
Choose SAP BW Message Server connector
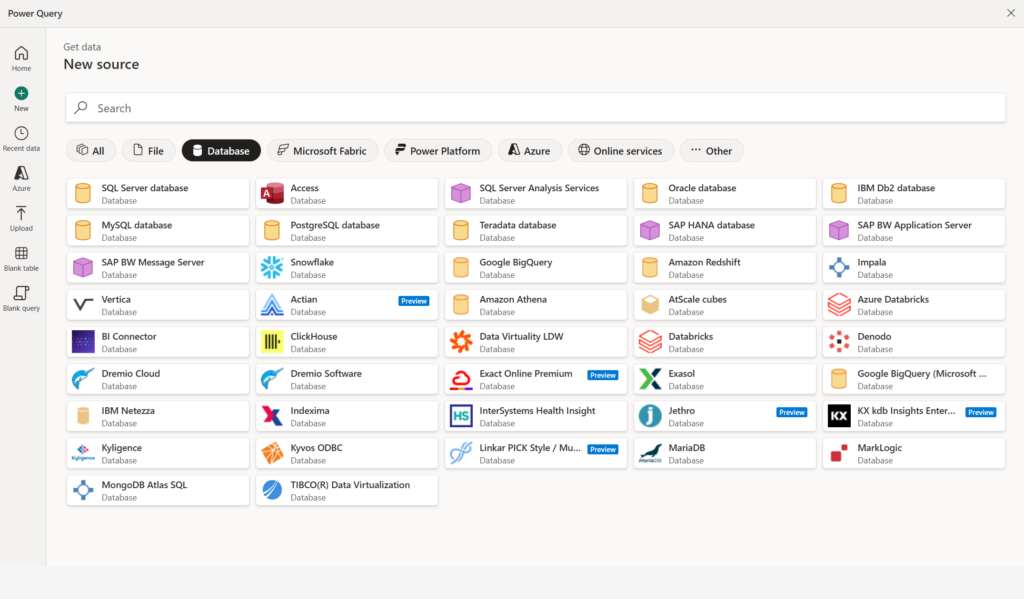pos(158,268)
